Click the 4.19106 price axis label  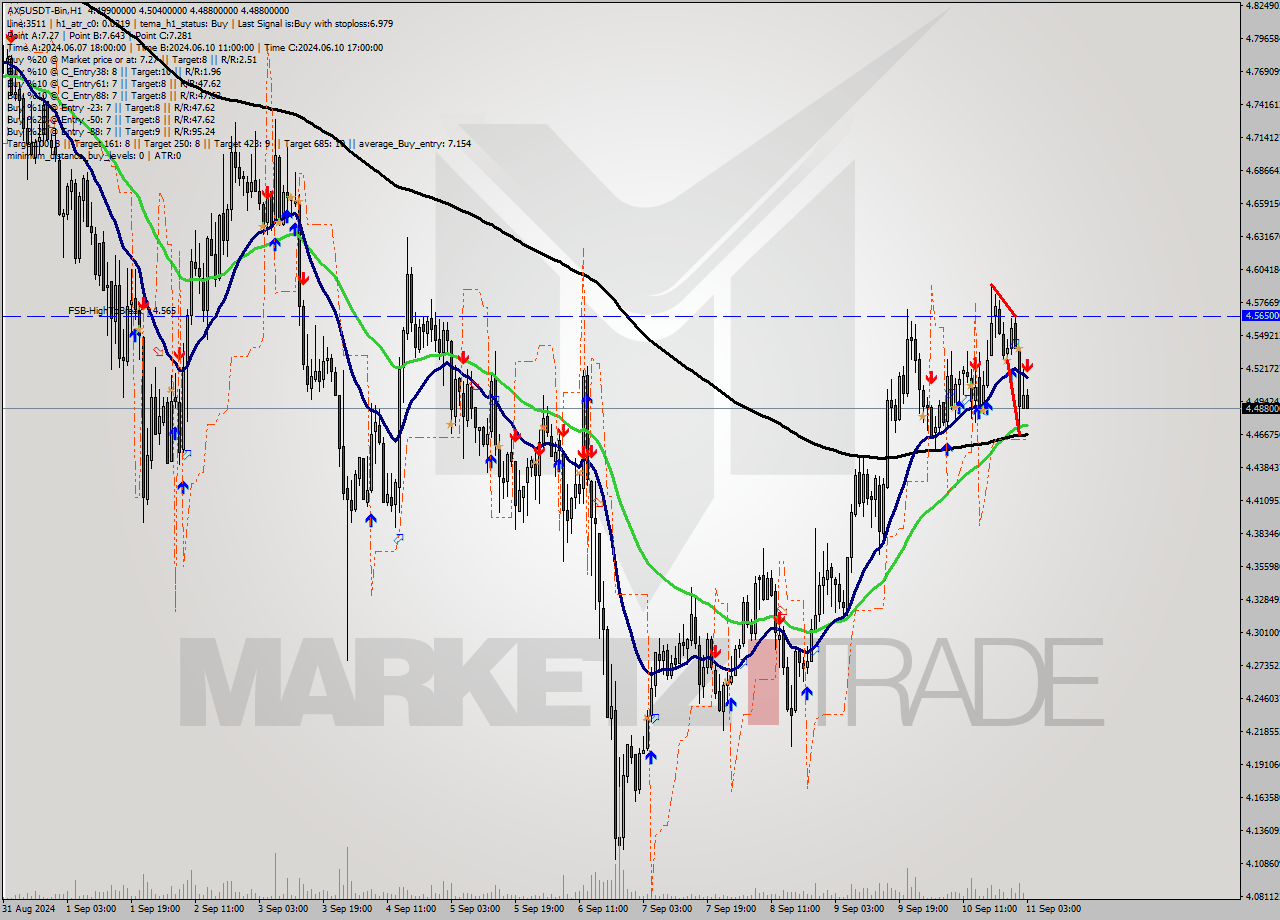point(1261,764)
